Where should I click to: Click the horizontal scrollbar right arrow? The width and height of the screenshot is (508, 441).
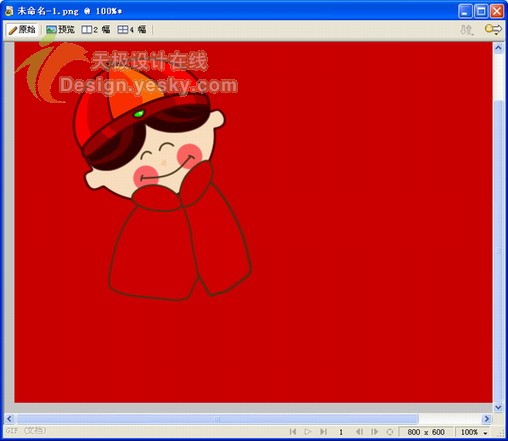pyautogui.click(x=487, y=419)
